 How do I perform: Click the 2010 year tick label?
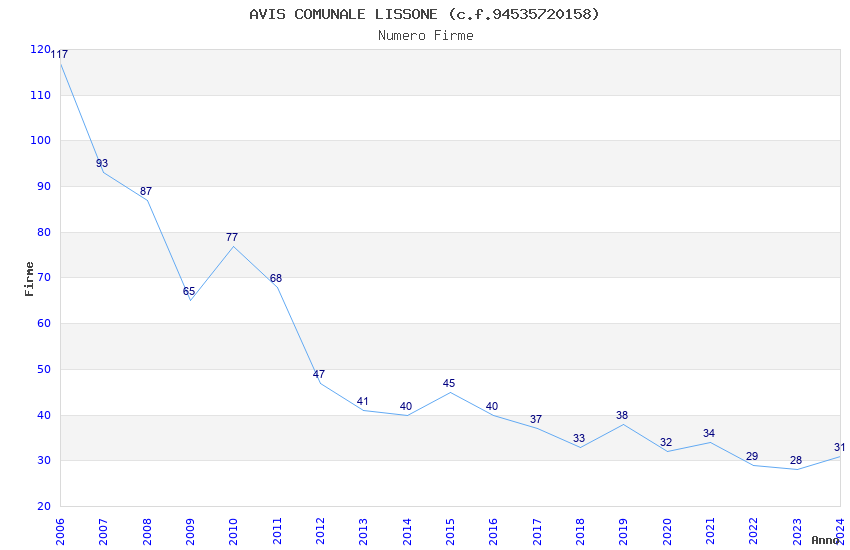point(233,532)
